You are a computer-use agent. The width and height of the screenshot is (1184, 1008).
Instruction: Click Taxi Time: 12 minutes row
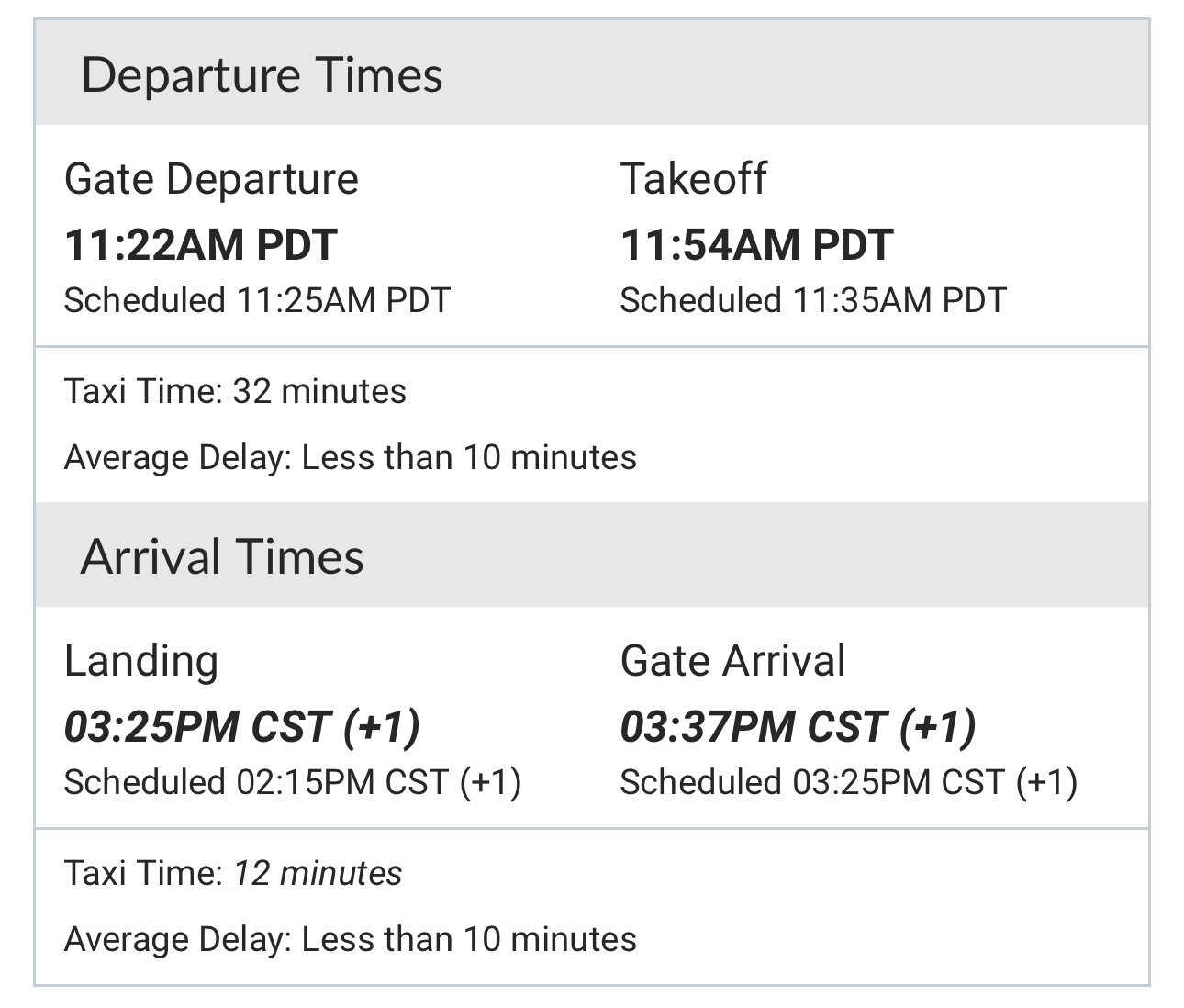(x=233, y=873)
